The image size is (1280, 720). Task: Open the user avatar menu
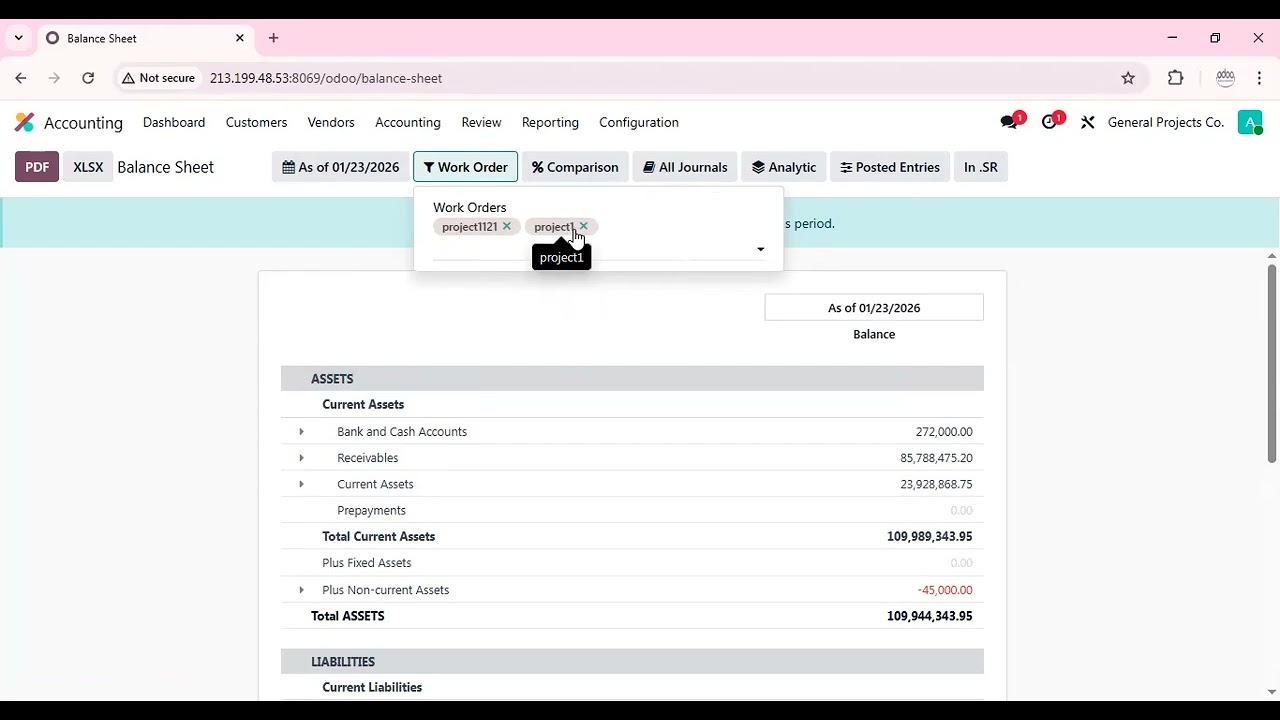coord(1250,122)
